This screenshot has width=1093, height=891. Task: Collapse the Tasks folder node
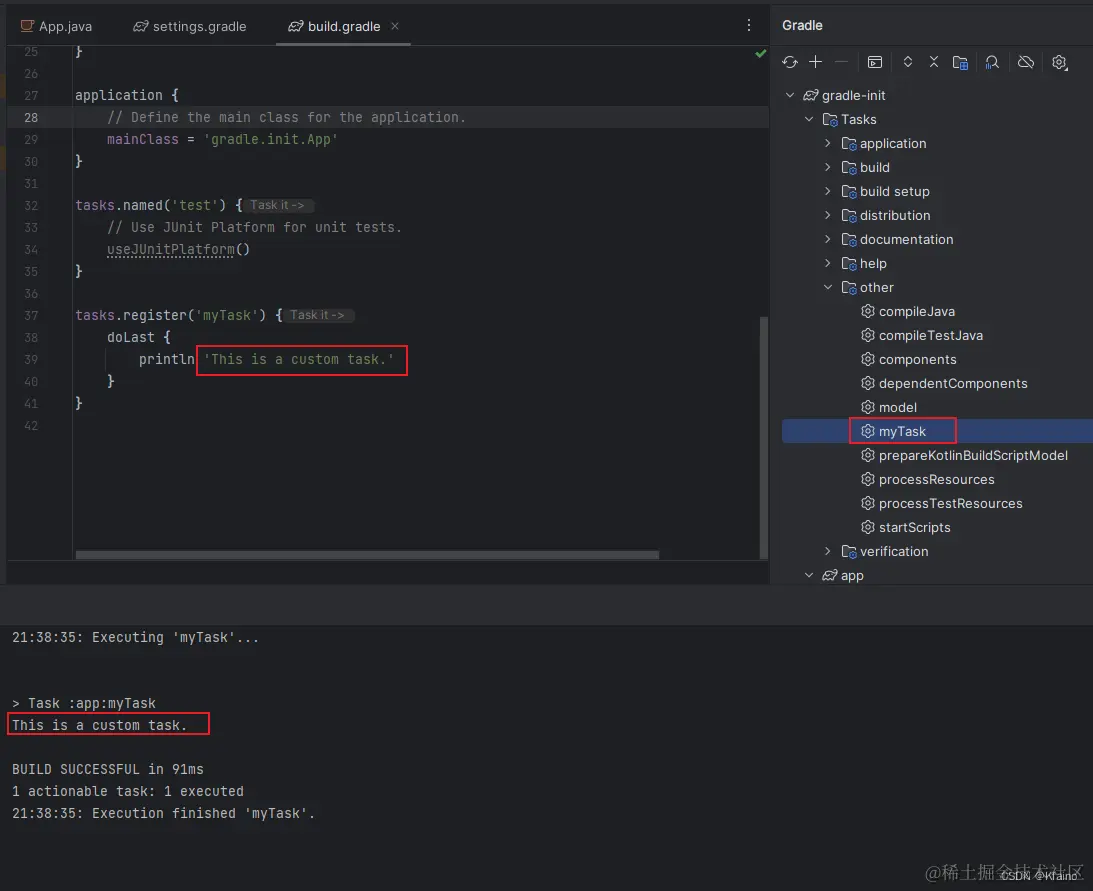[x=809, y=119]
